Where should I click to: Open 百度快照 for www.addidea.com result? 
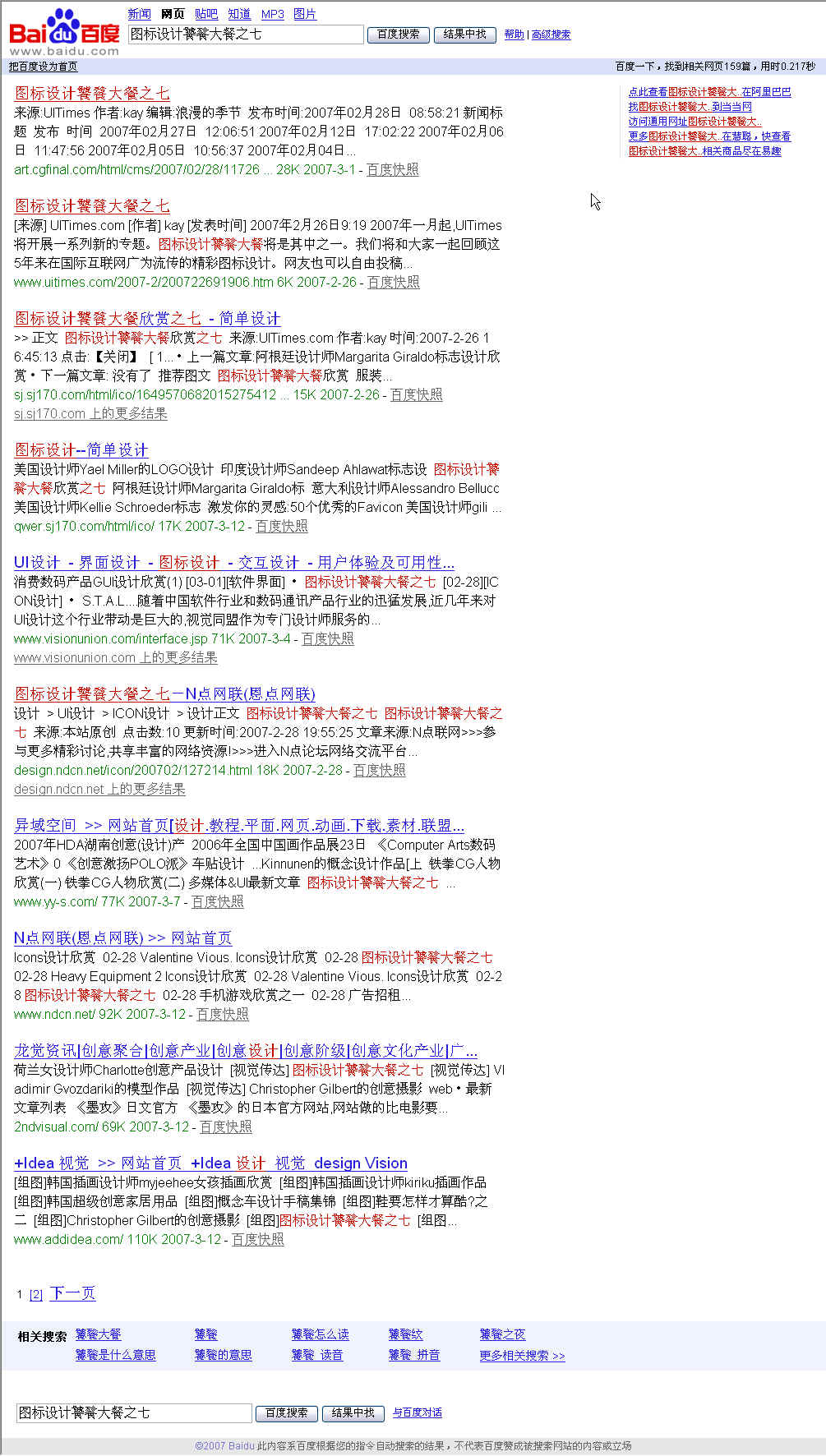click(257, 1239)
